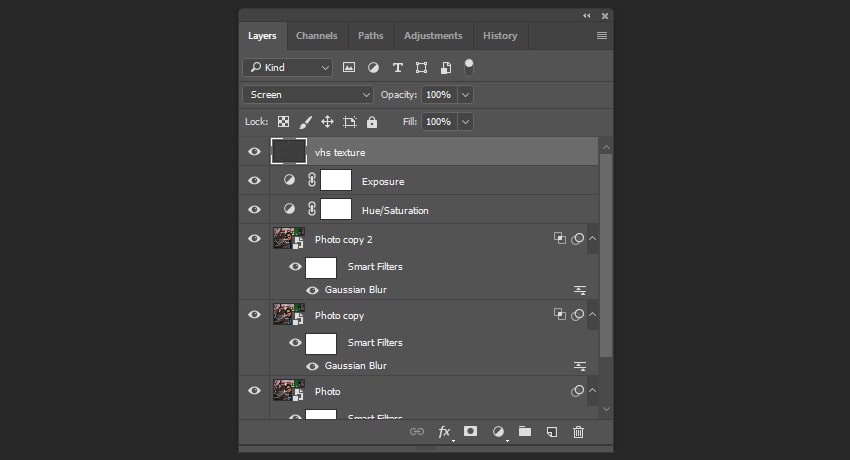Switch to the Channels tab
850x460 pixels.
point(317,36)
